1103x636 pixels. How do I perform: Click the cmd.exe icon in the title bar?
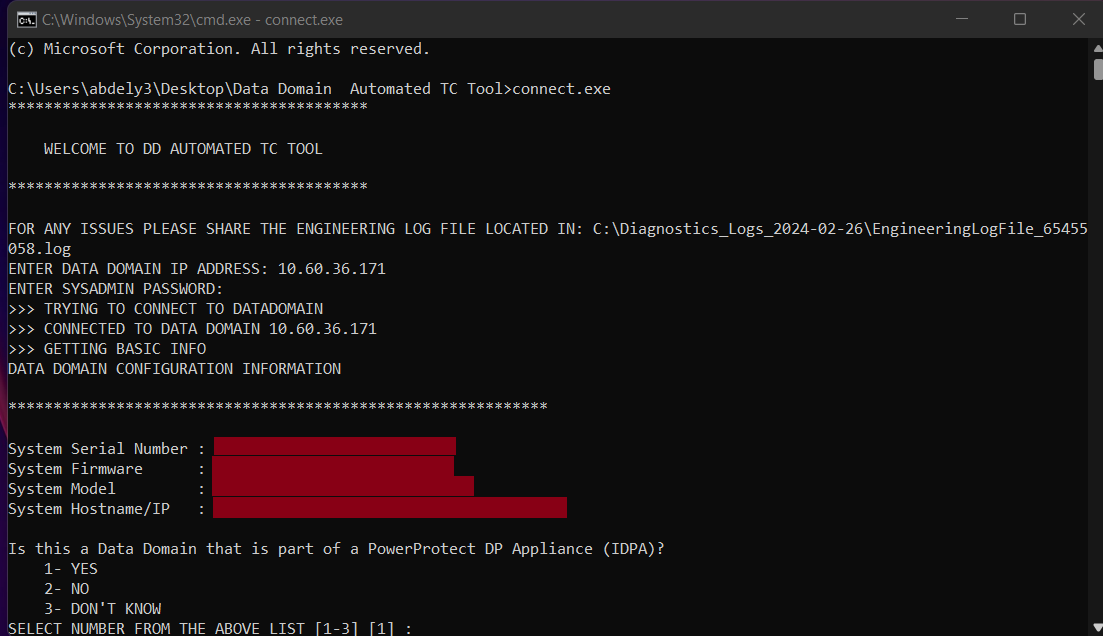25,19
